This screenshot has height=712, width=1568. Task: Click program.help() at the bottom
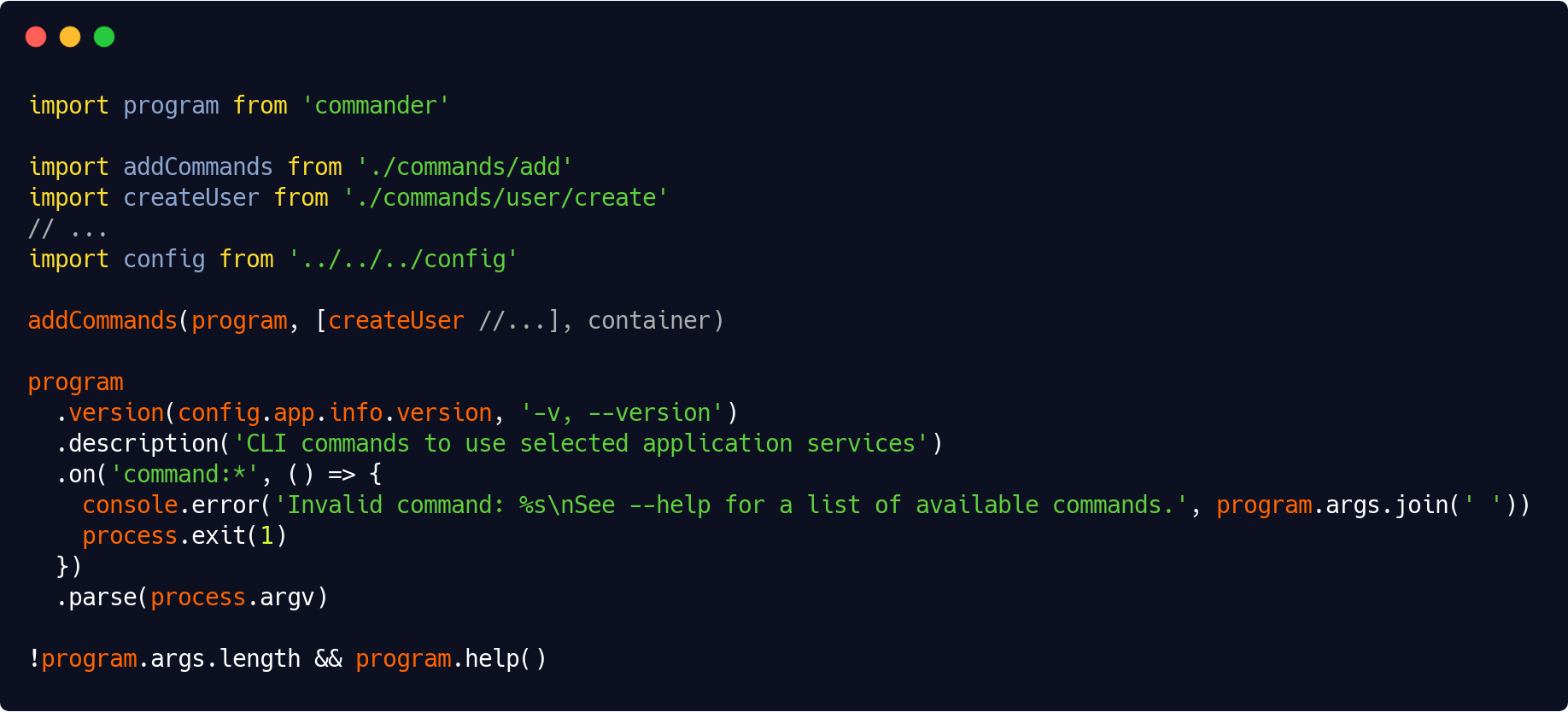tap(451, 658)
